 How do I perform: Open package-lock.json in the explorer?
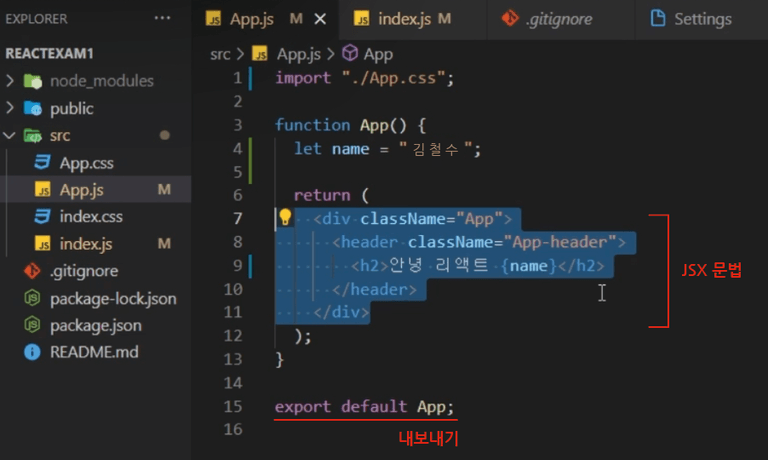[113, 298]
